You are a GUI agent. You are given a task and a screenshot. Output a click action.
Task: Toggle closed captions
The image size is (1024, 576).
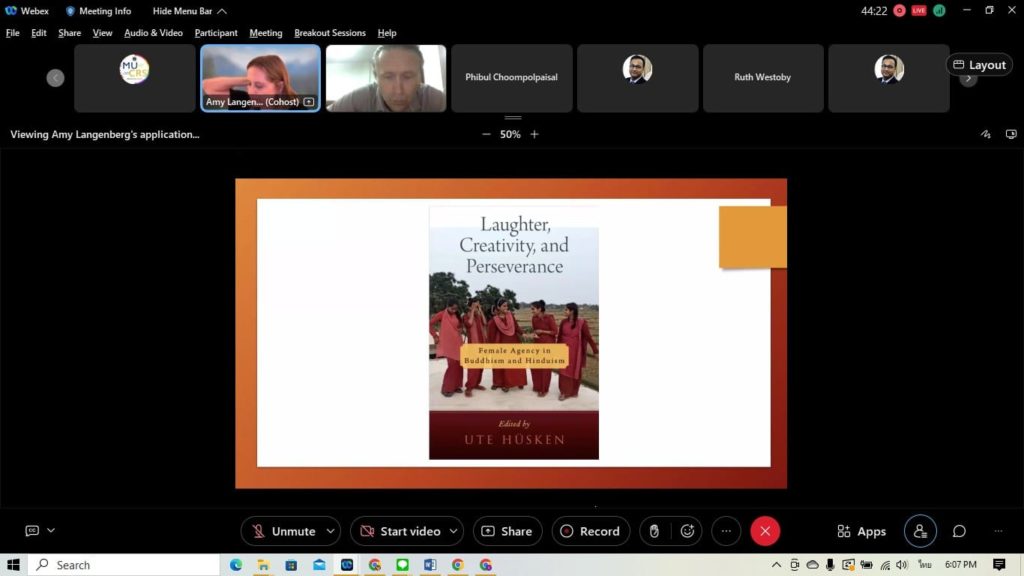tap(32, 531)
